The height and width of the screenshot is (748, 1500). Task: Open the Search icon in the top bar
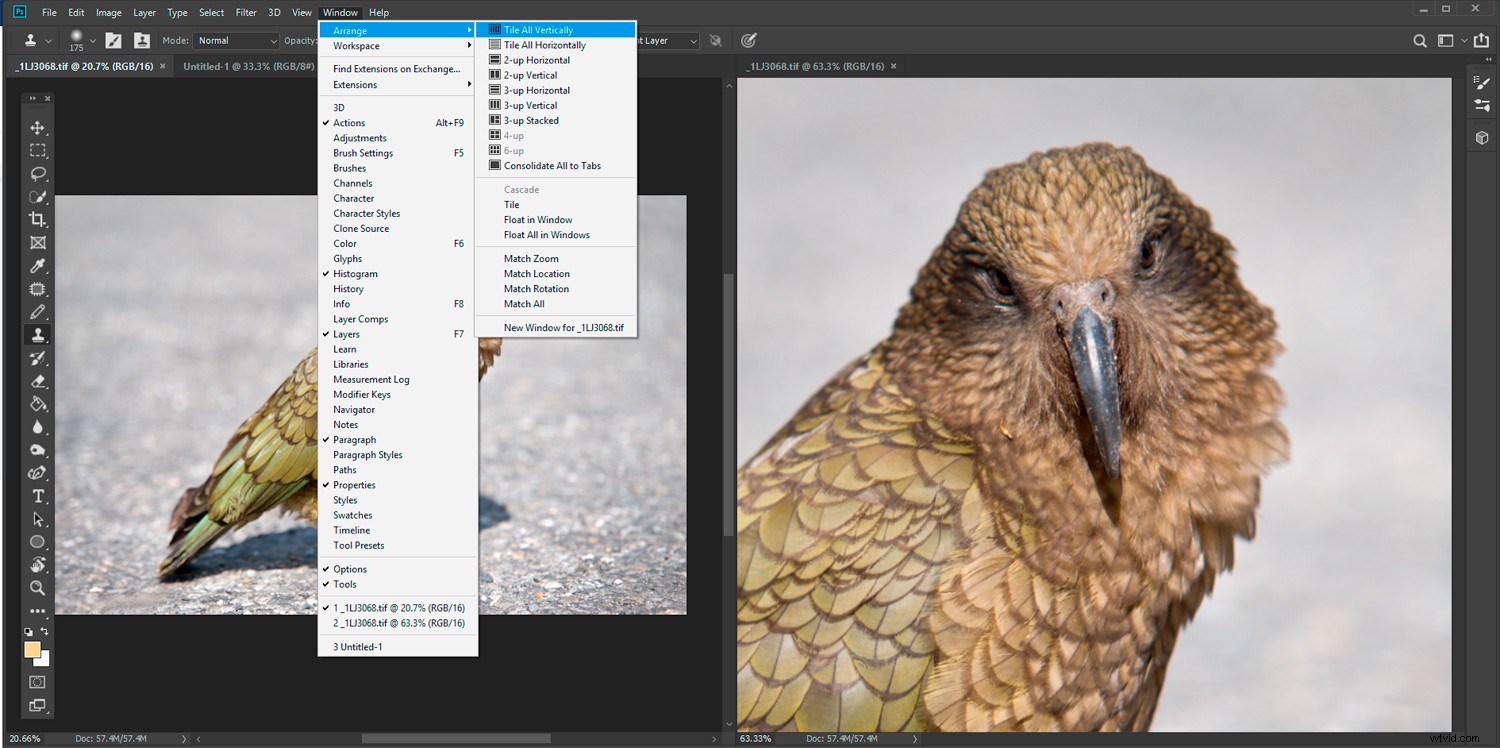coord(1420,40)
